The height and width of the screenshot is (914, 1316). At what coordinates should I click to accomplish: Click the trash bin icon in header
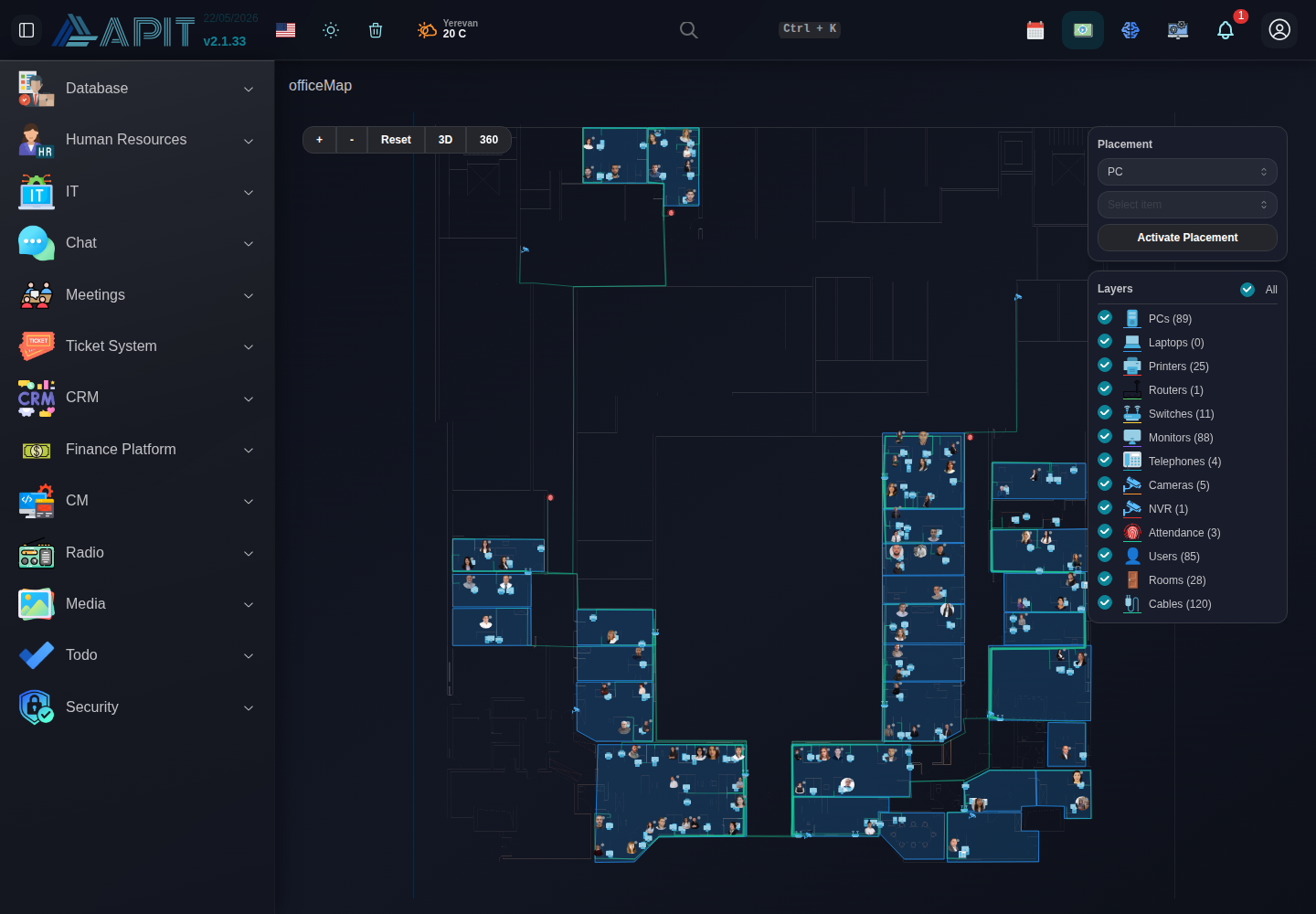376,30
